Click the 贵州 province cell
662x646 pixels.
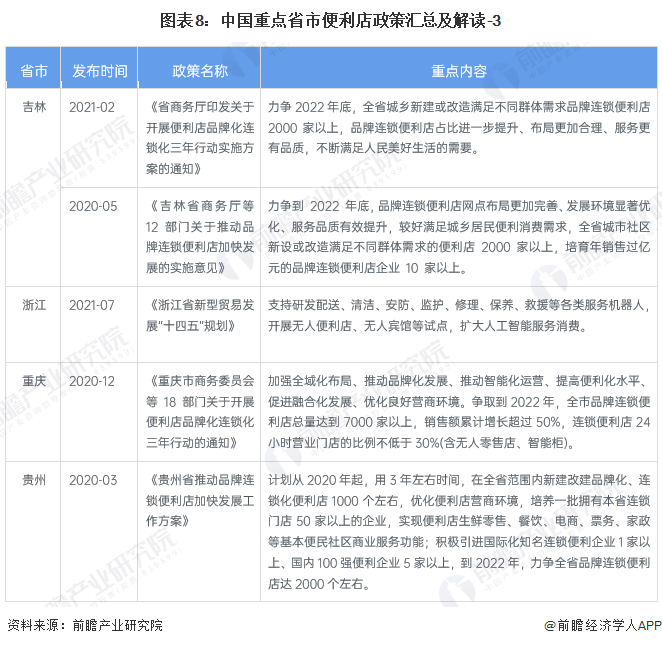click(34, 480)
